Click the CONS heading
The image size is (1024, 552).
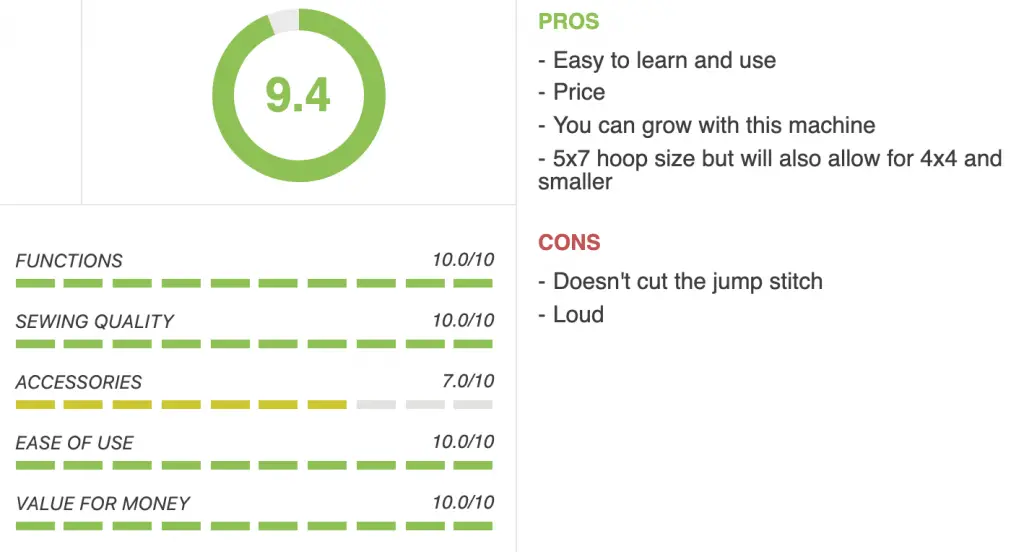[569, 242]
